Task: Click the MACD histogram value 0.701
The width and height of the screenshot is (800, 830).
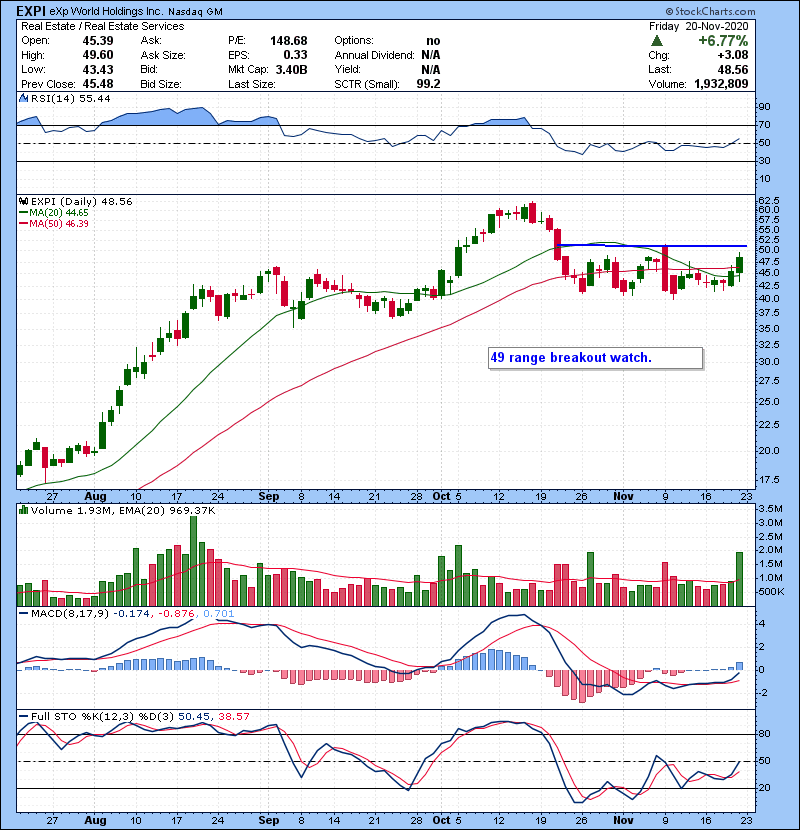Action: point(219,614)
